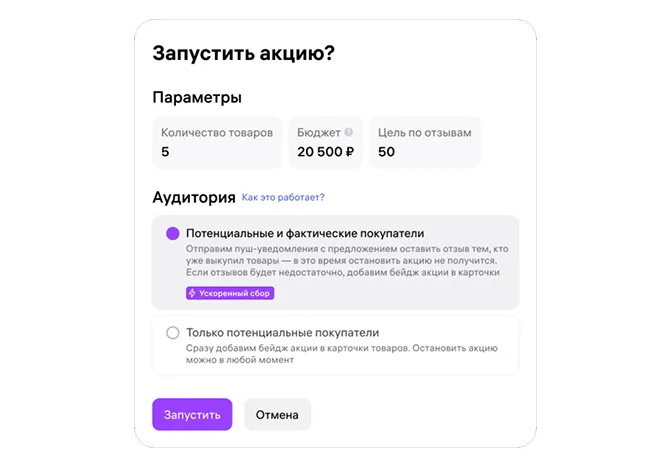Launch the promotion with the Запустить button

point(192,415)
